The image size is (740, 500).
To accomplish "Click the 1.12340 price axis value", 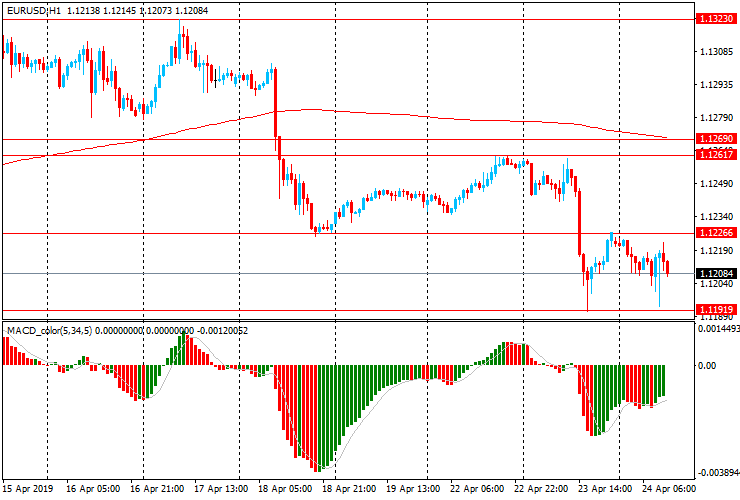I will point(716,217).
